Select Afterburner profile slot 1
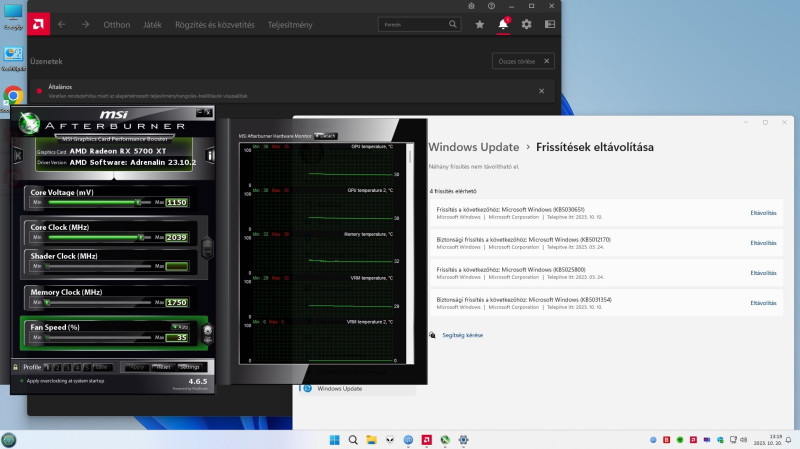800x449 pixels. click(47, 367)
